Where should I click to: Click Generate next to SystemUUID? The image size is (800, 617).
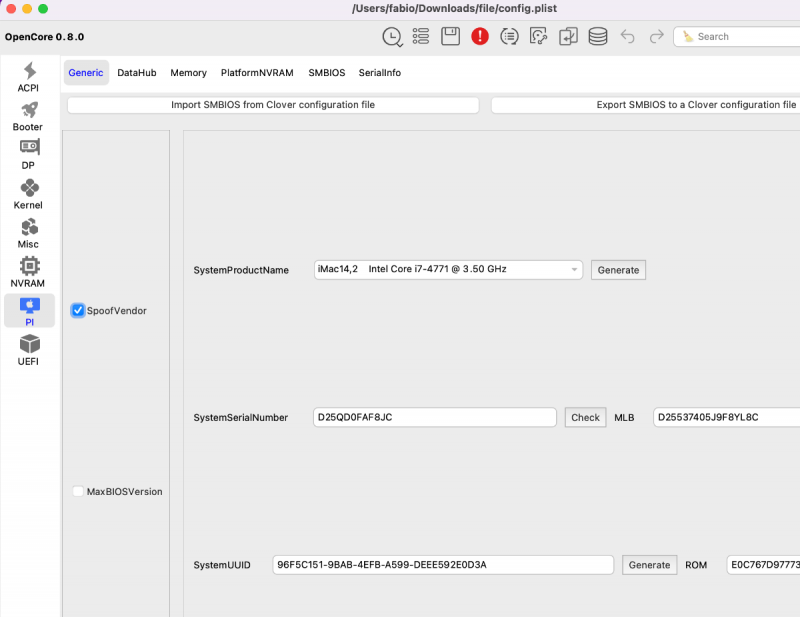pyautogui.click(x=649, y=565)
